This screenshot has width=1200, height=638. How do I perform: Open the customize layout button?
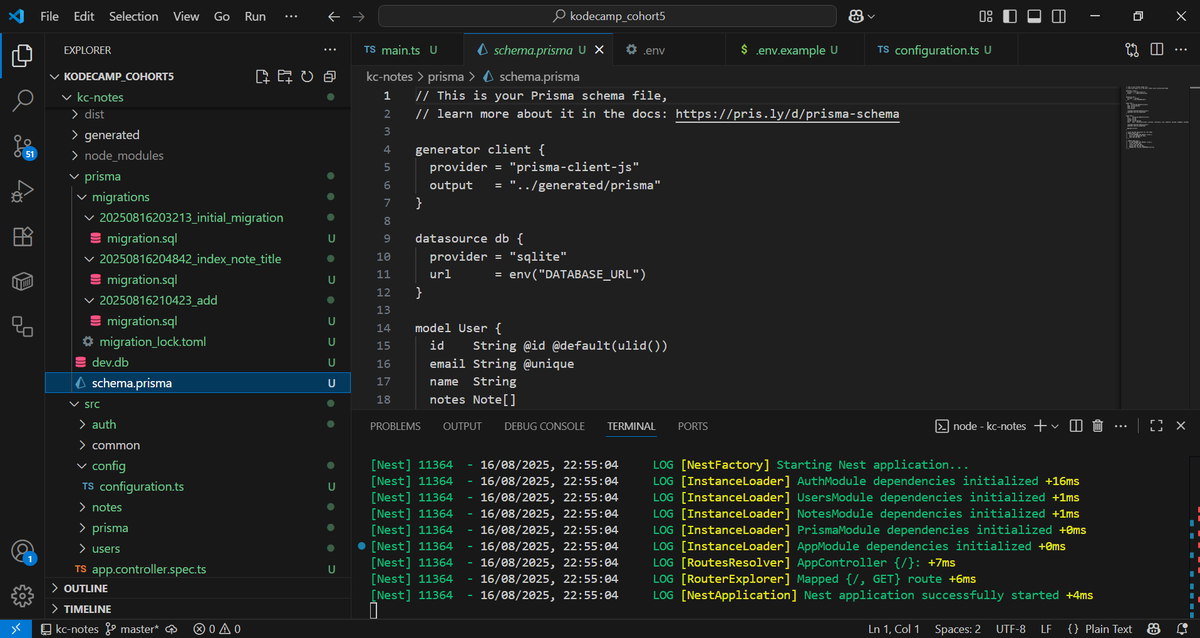click(x=986, y=16)
